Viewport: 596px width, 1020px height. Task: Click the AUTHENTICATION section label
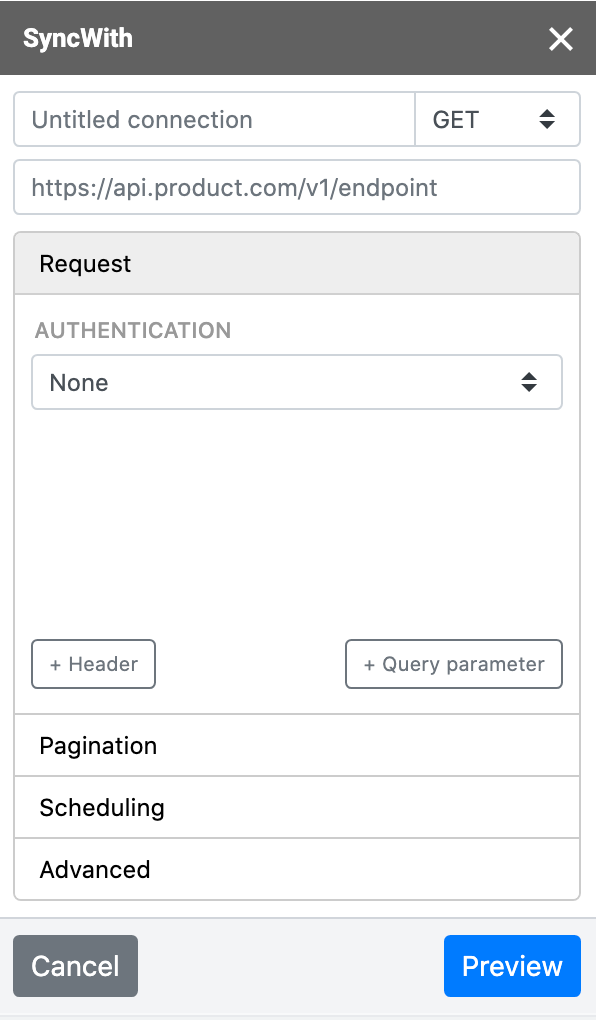tap(132, 330)
